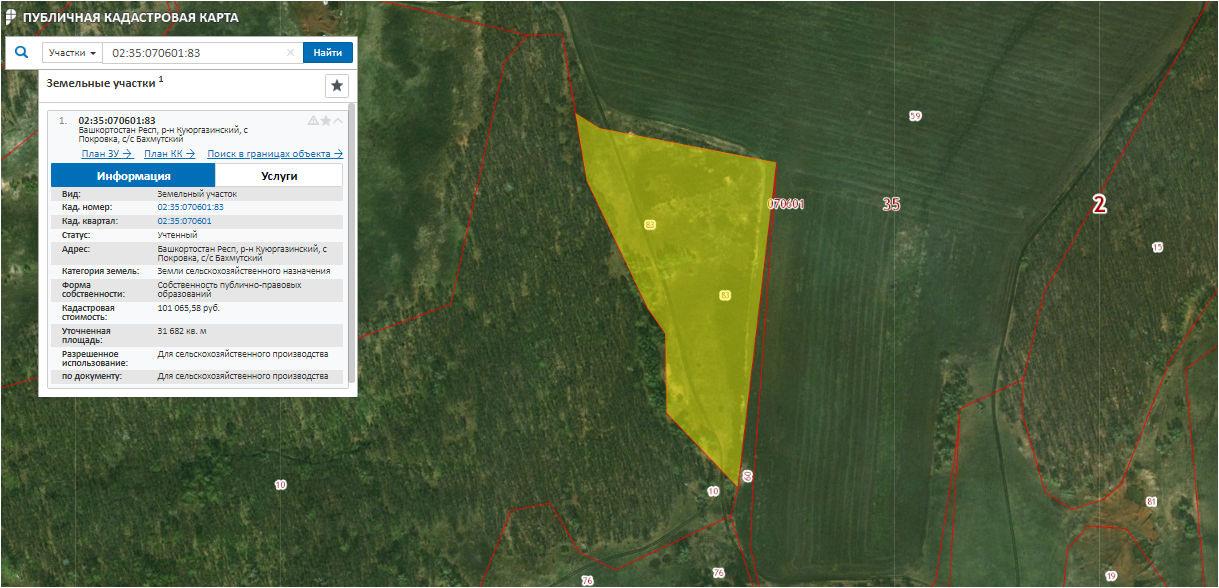Screen dimensions: 1219x588
Task: Clear the search field with the X
Action: tap(291, 53)
